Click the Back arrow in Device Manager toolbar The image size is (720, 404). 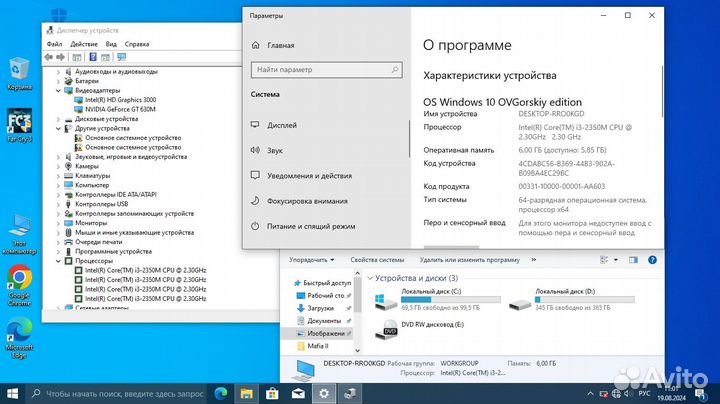click(49, 57)
